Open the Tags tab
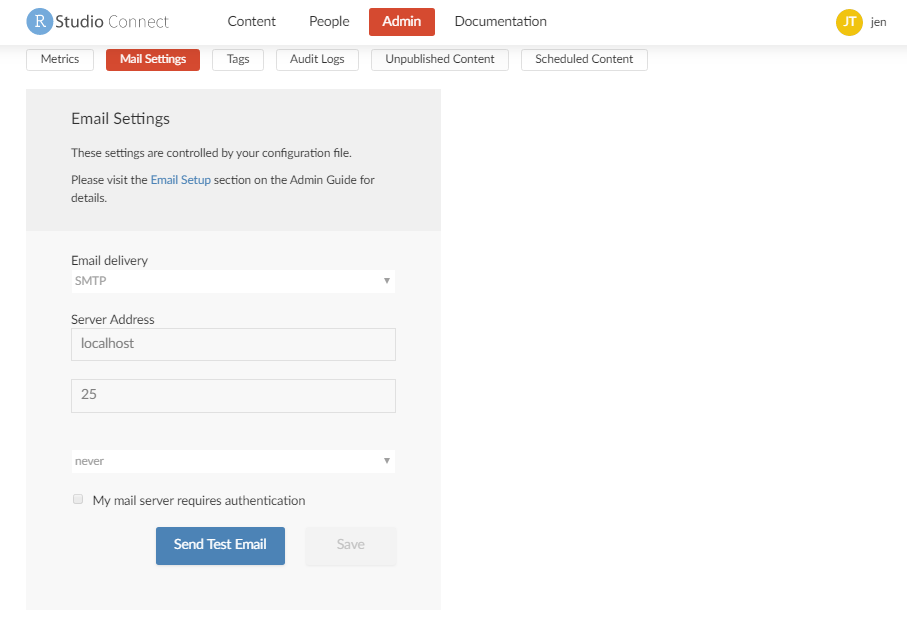907x620 pixels. click(x=238, y=60)
